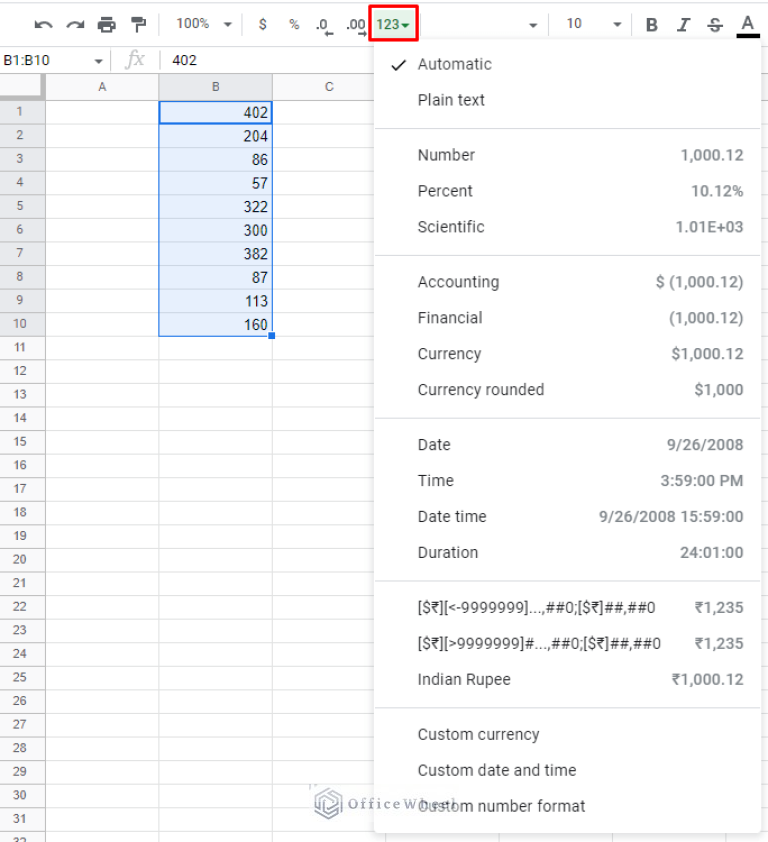The height and width of the screenshot is (842, 768).
Task: Apply currency format with dollar icon
Action: [x=263, y=24]
